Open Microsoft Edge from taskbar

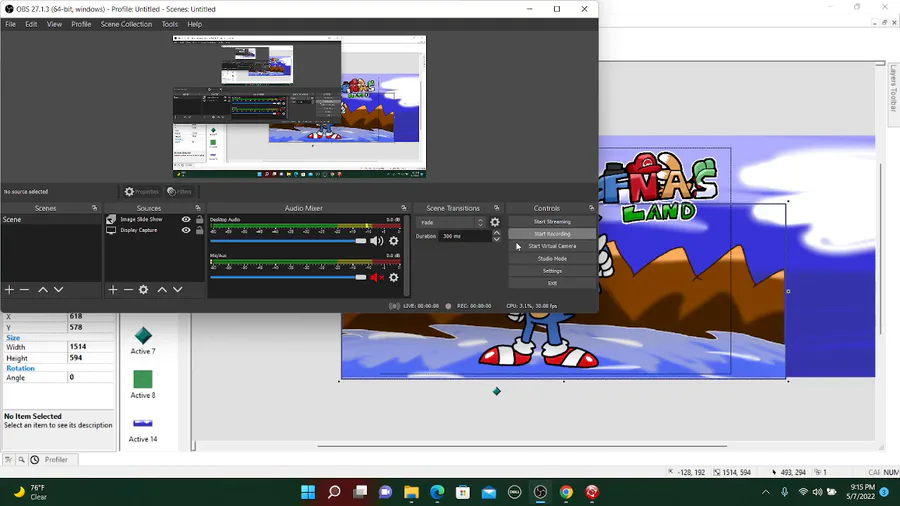(x=437, y=492)
